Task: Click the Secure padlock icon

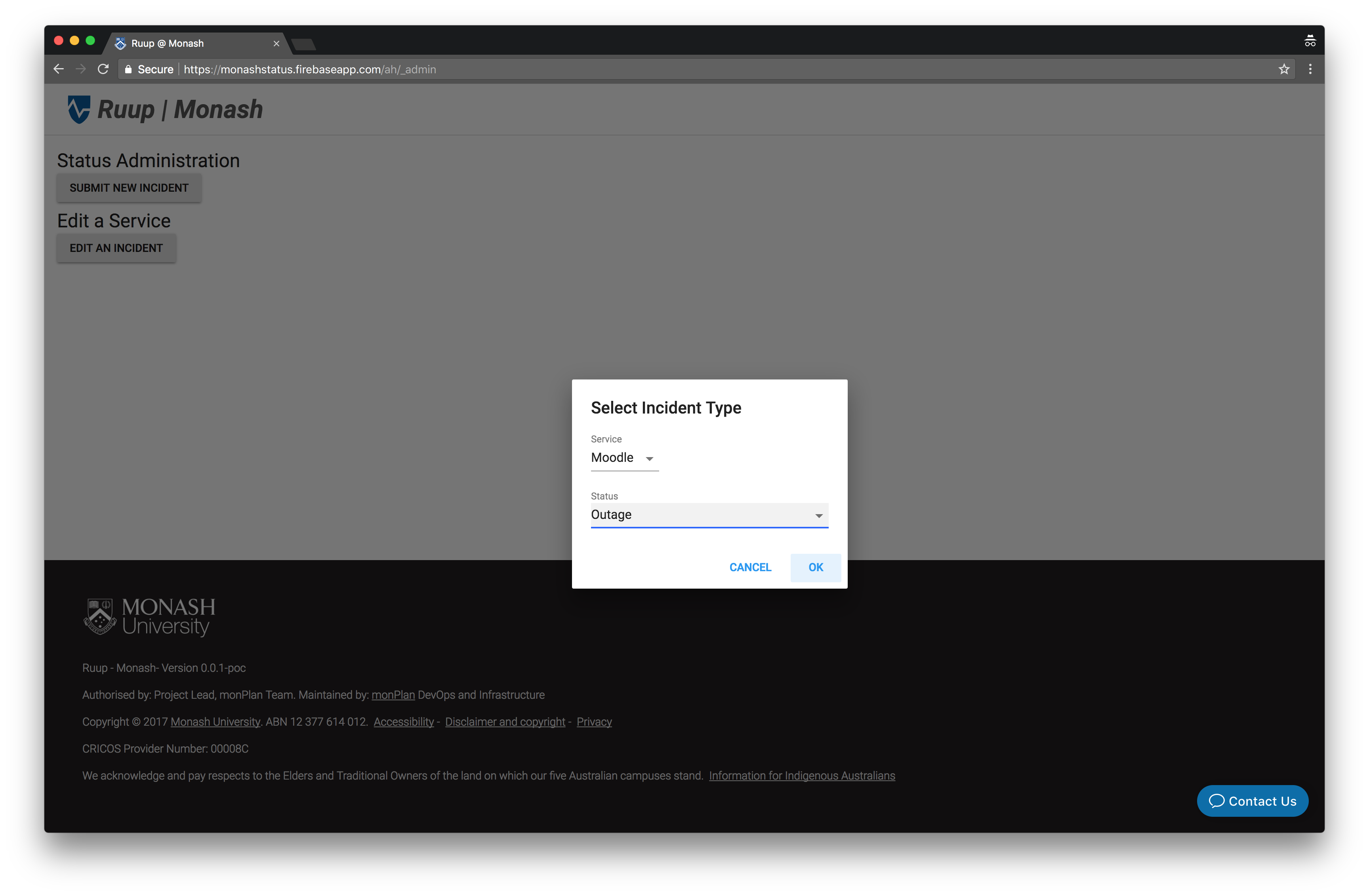Action: [128, 70]
